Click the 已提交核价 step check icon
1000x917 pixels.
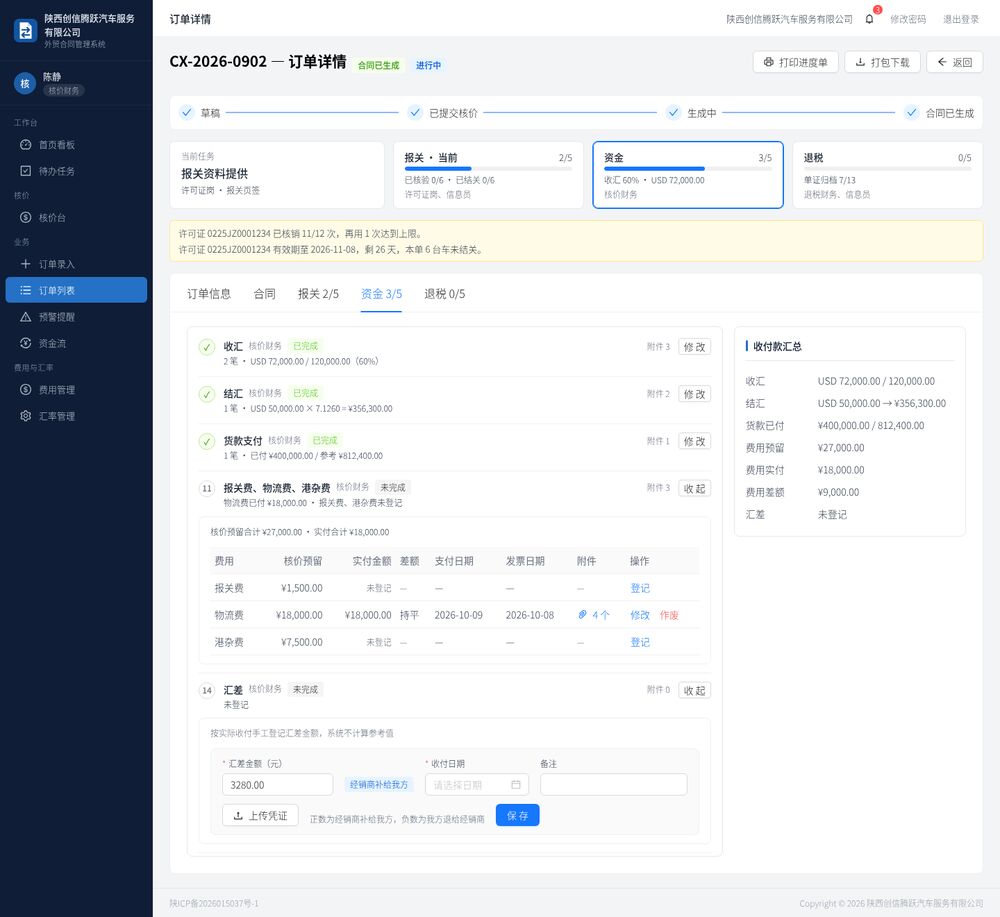tap(415, 112)
